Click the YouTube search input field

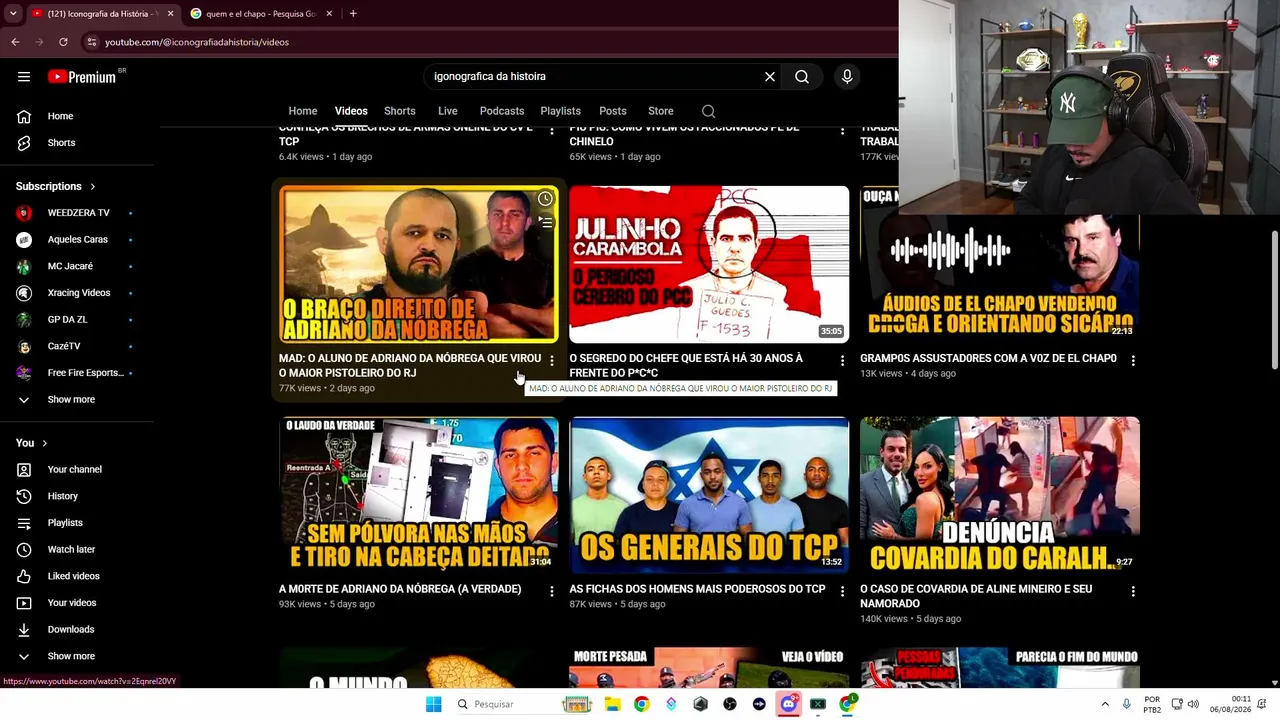tap(594, 76)
